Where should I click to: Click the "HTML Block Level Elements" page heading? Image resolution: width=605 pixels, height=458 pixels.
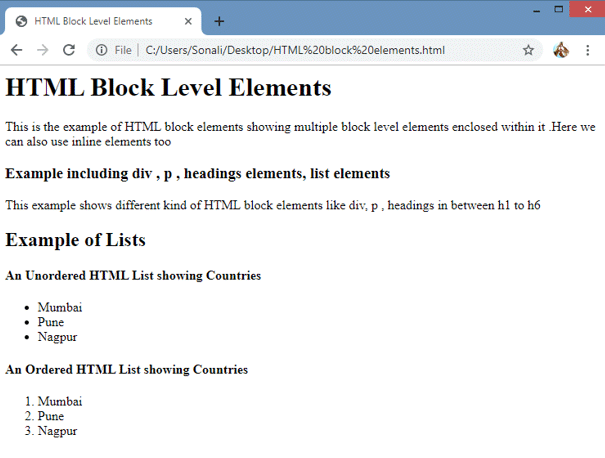(168, 88)
